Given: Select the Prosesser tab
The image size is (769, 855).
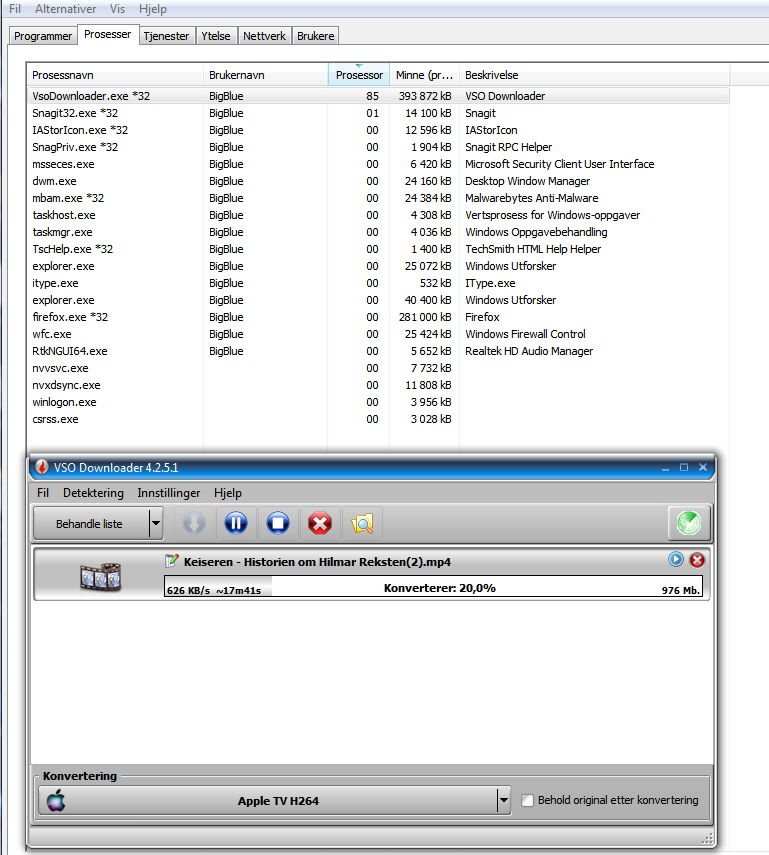Looking at the screenshot, I should point(107,34).
